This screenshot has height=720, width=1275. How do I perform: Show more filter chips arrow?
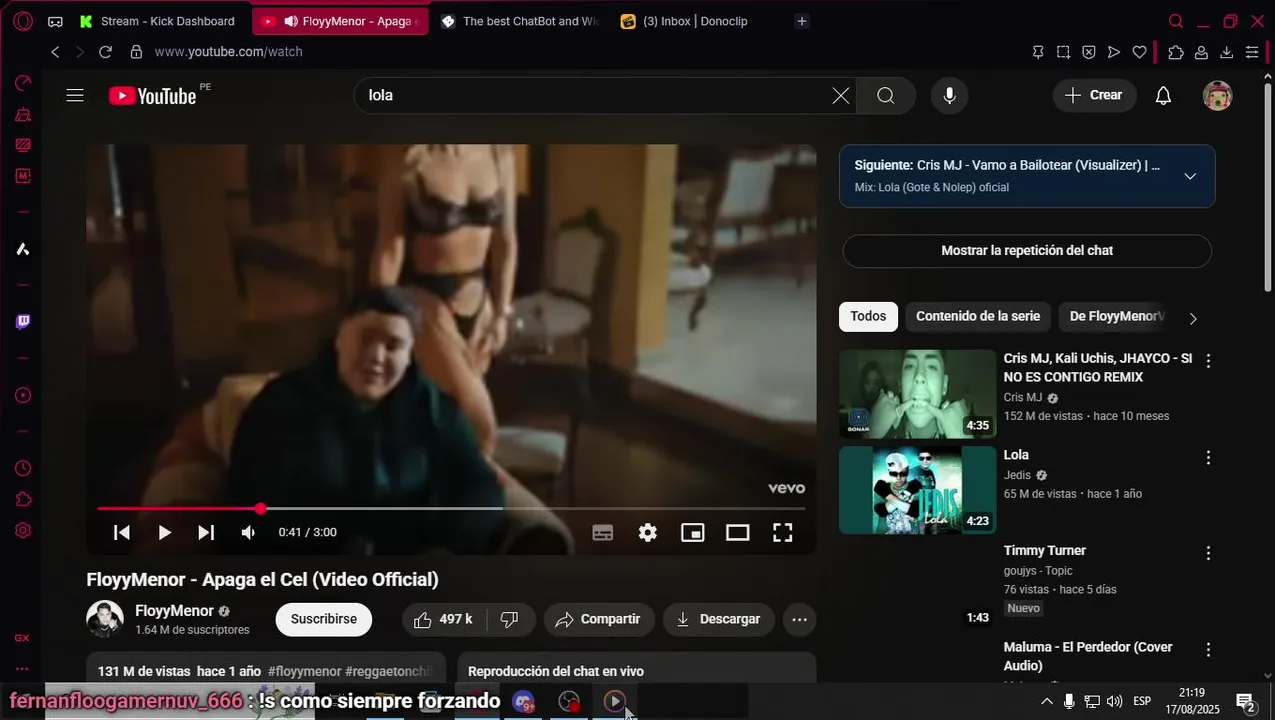click(1192, 318)
